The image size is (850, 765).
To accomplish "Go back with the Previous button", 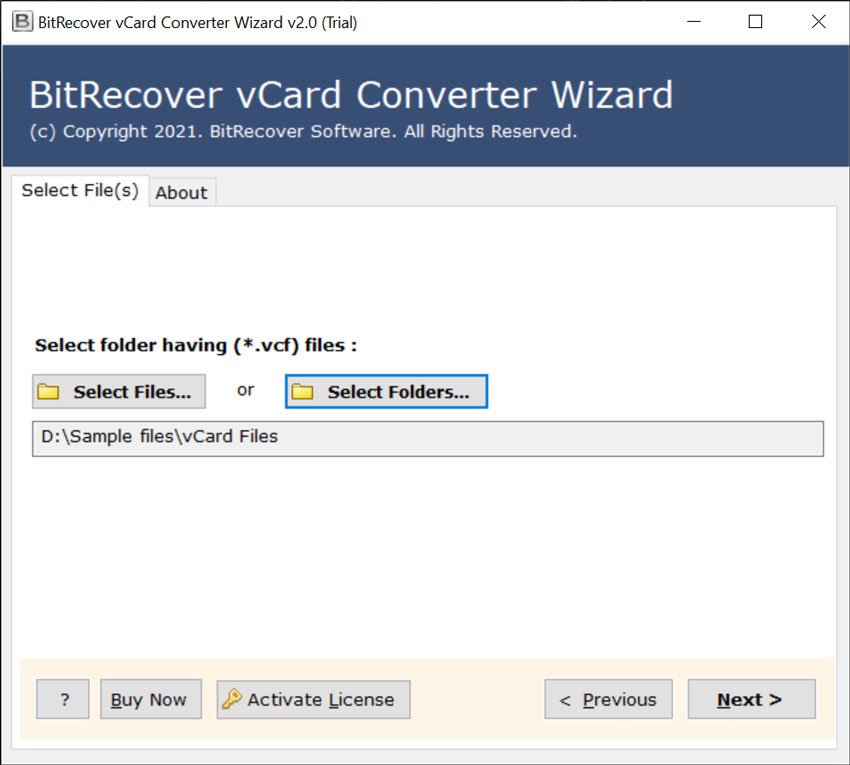I will (608, 699).
